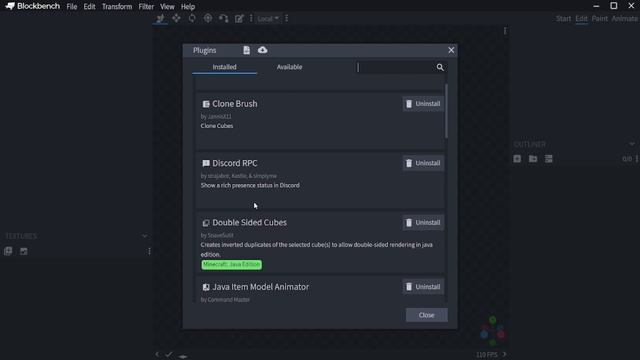Add group folder icon in Outliner

[533, 159]
